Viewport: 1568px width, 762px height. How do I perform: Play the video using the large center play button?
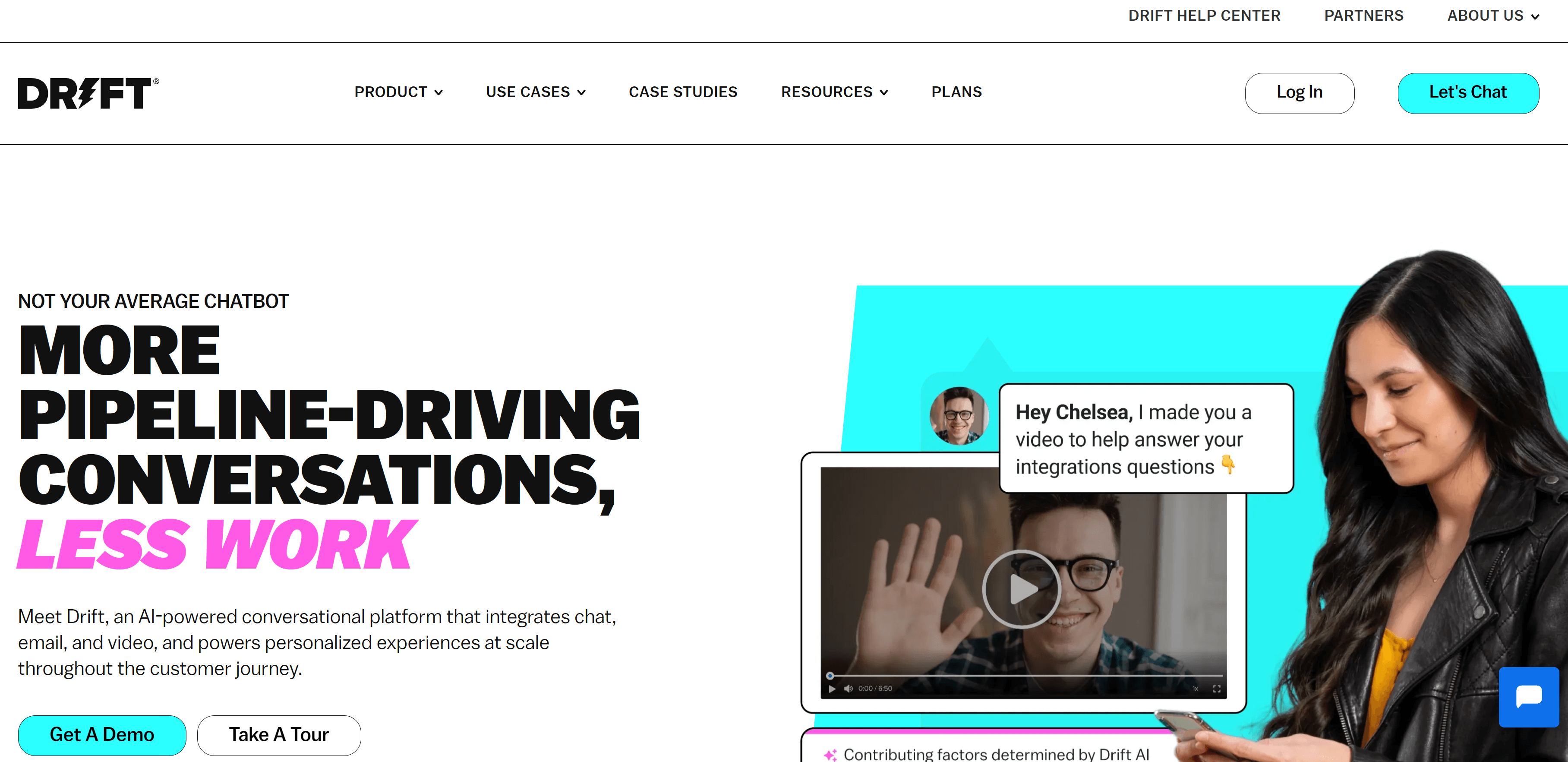[x=1022, y=589]
